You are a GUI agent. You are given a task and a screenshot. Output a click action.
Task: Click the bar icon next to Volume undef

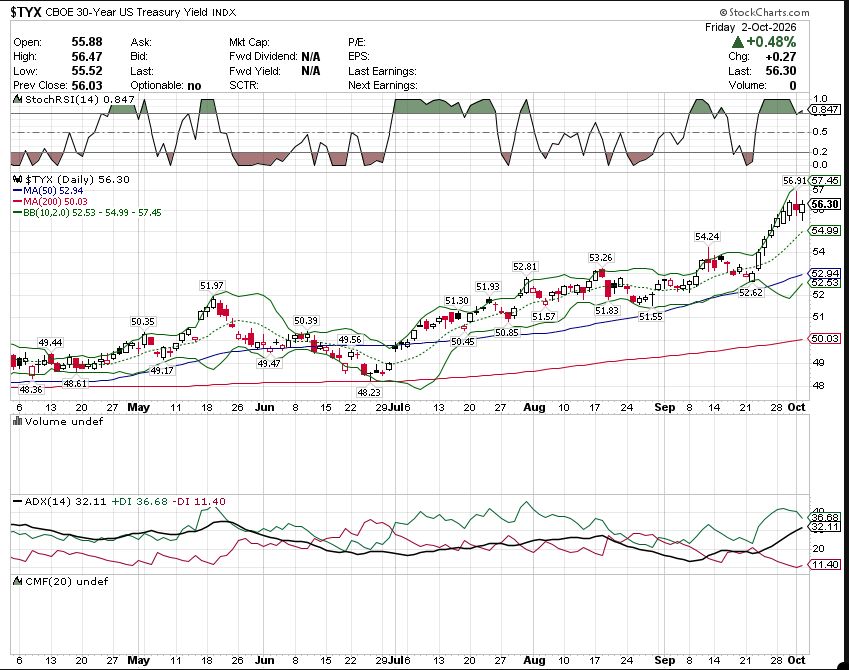18,421
